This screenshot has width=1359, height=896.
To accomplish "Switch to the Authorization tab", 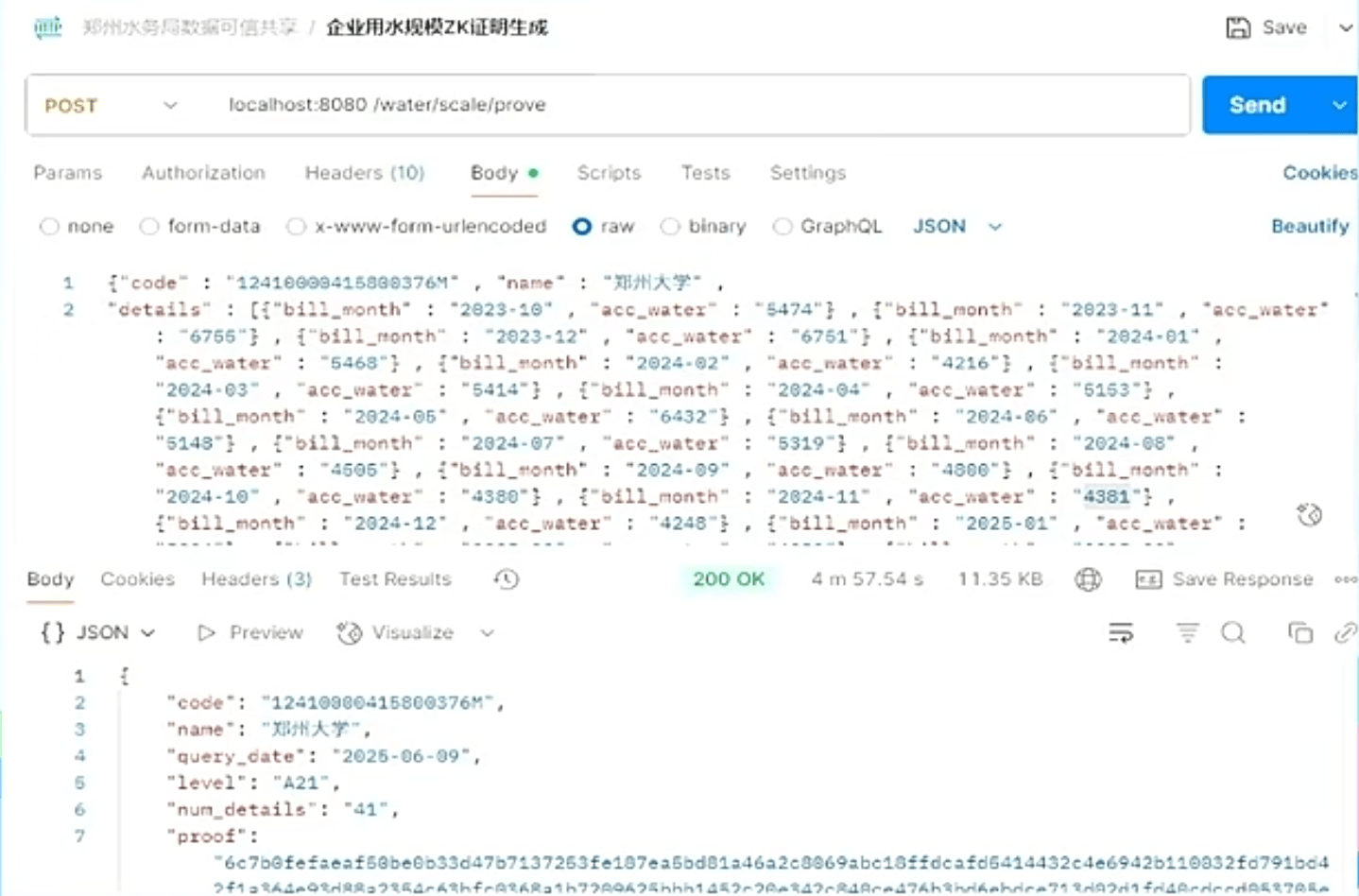I will click(203, 173).
